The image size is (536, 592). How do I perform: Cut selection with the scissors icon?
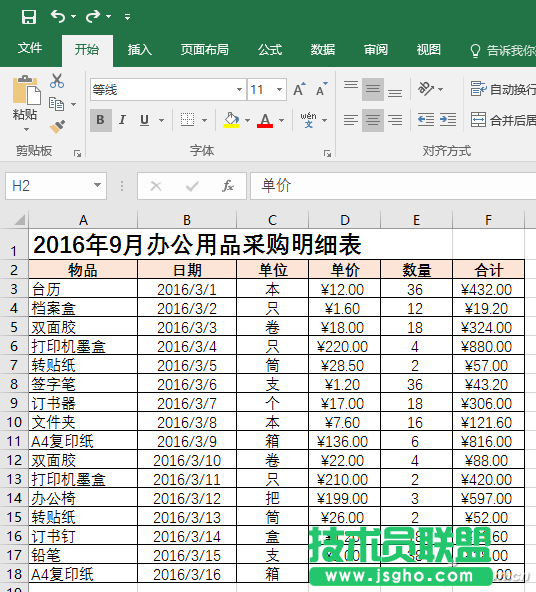(x=57, y=81)
